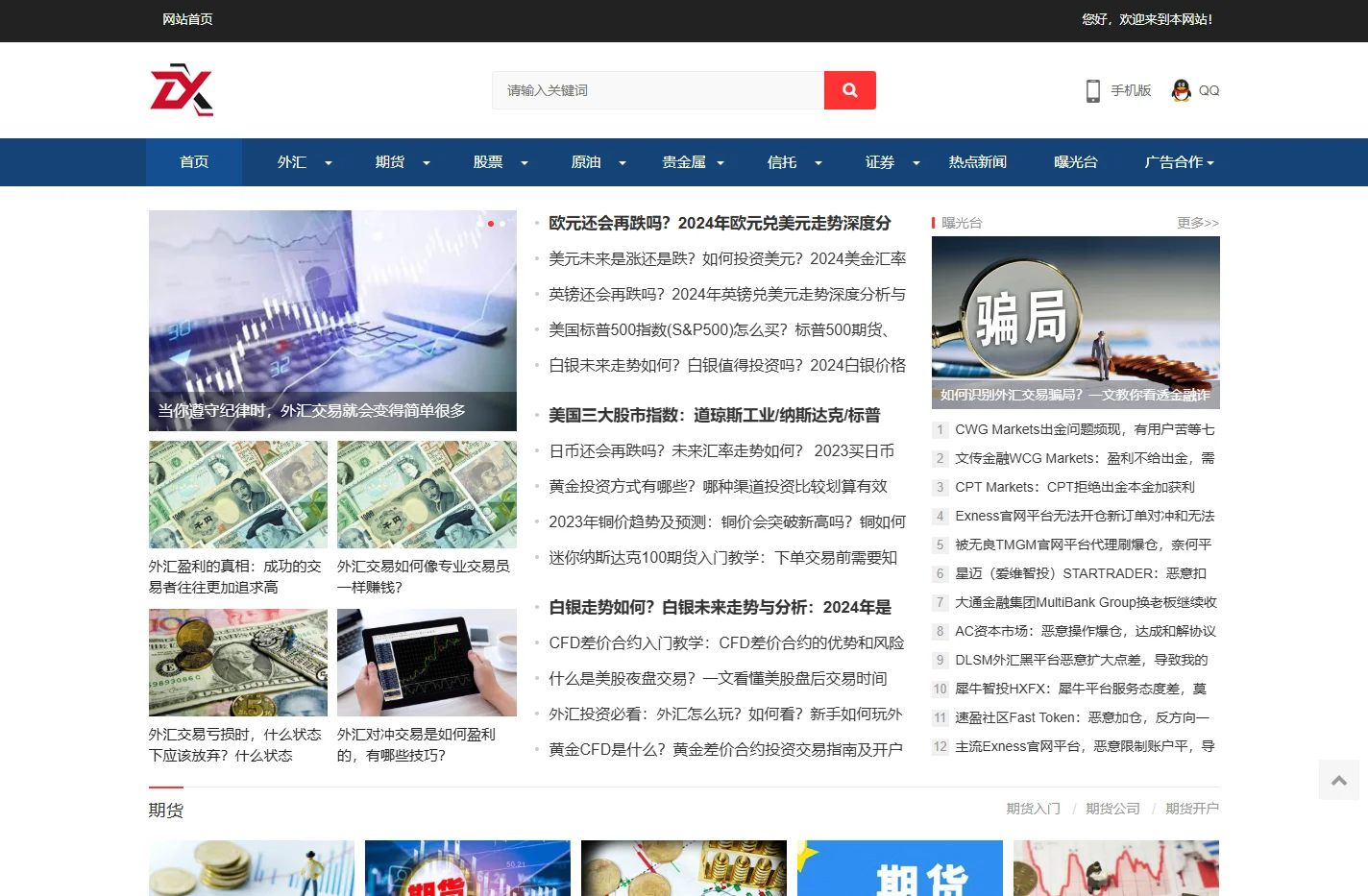Image resolution: width=1368 pixels, height=896 pixels.
Task: Open article 日币还会再跌吗
Action: click(721, 450)
